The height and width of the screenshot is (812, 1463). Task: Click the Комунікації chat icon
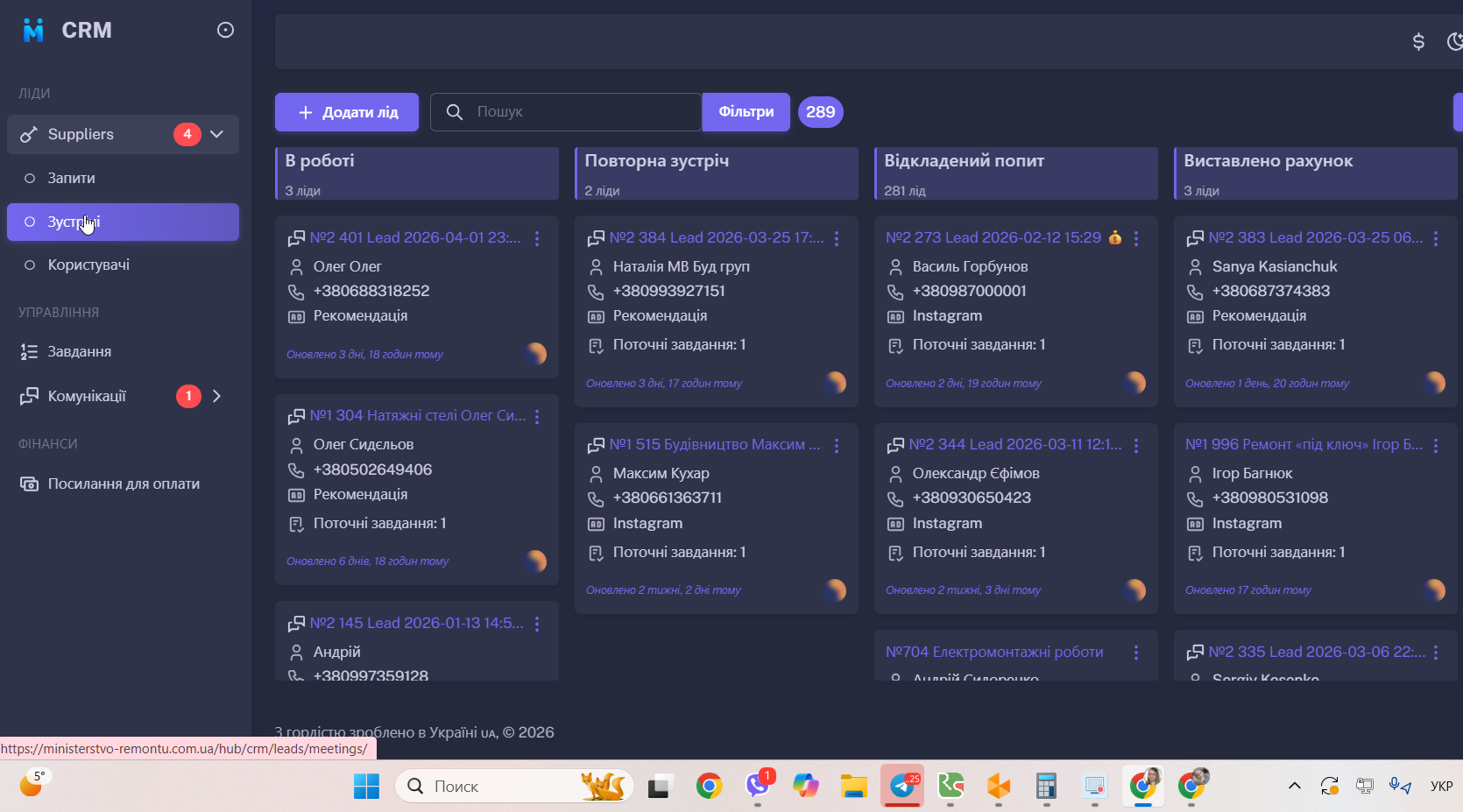tap(29, 396)
